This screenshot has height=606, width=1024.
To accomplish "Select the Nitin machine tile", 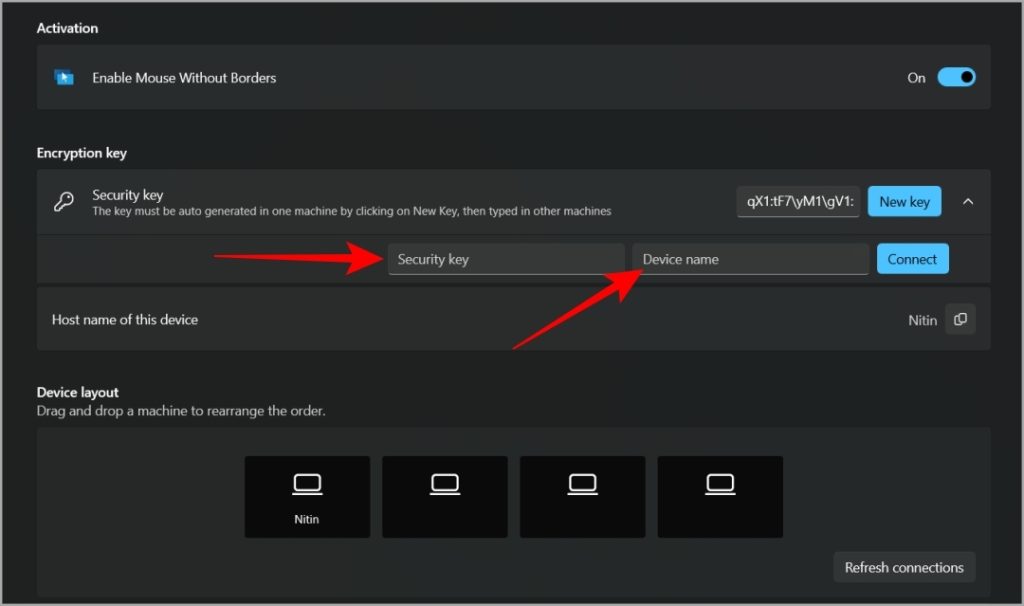I will 307,497.
